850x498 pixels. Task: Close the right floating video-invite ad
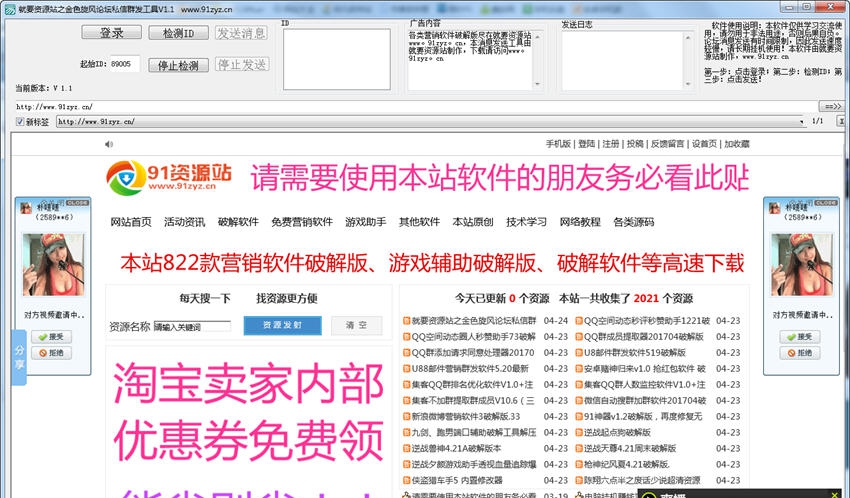(826, 202)
